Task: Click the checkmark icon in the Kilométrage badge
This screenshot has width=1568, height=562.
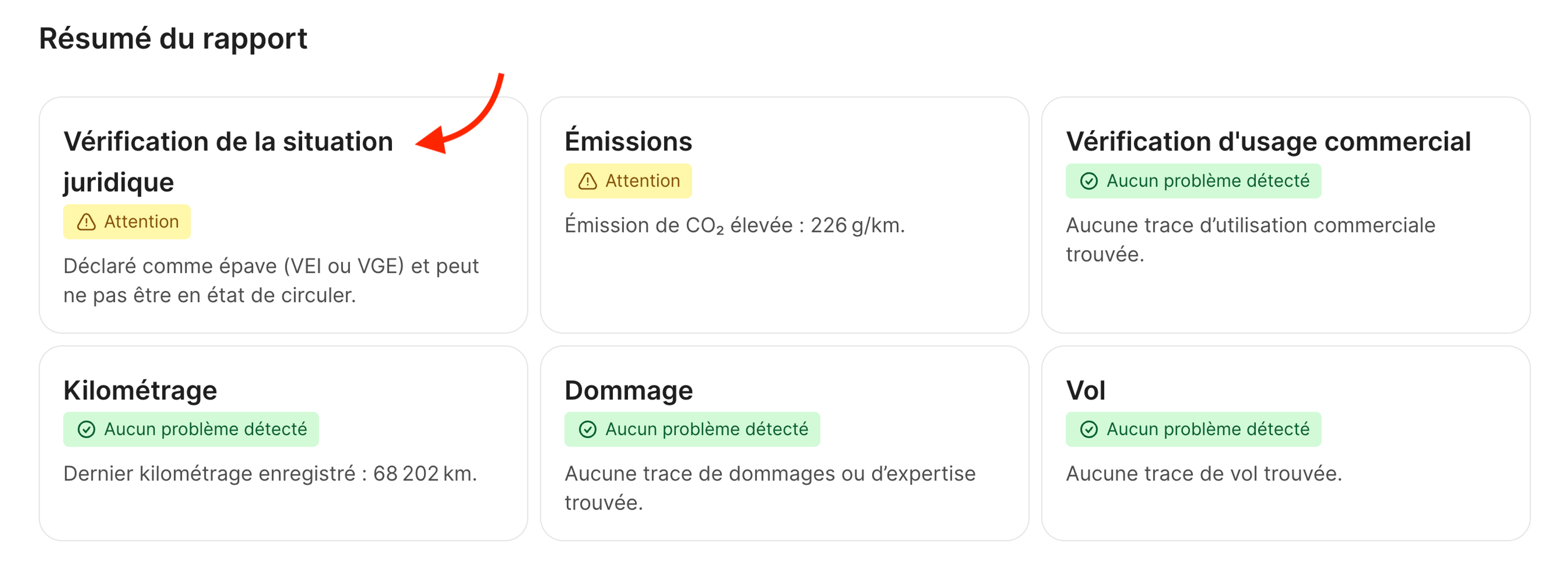Action: [x=87, y=429]
